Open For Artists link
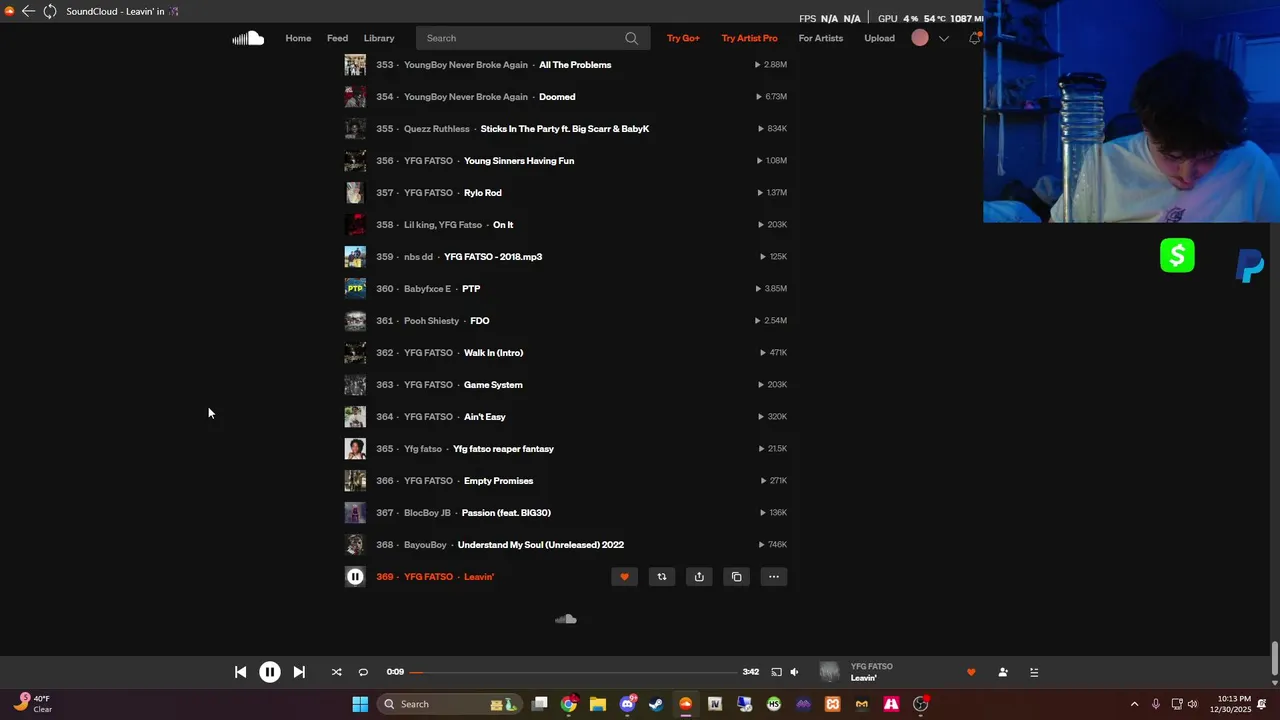Screen dimensions: 1280x720 point(821,38)
